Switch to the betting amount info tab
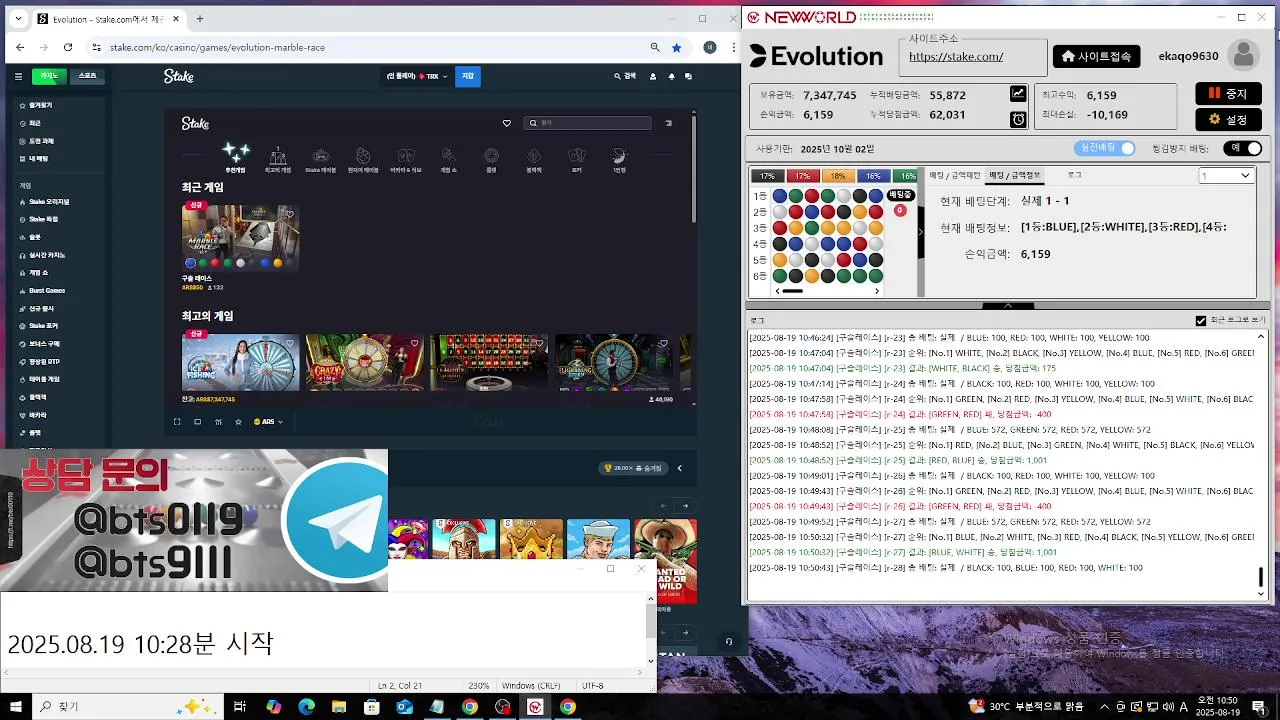Image resolution: width=1280 pixels, height=720 pixels. pyautogui.click(x=1014, y=175)
